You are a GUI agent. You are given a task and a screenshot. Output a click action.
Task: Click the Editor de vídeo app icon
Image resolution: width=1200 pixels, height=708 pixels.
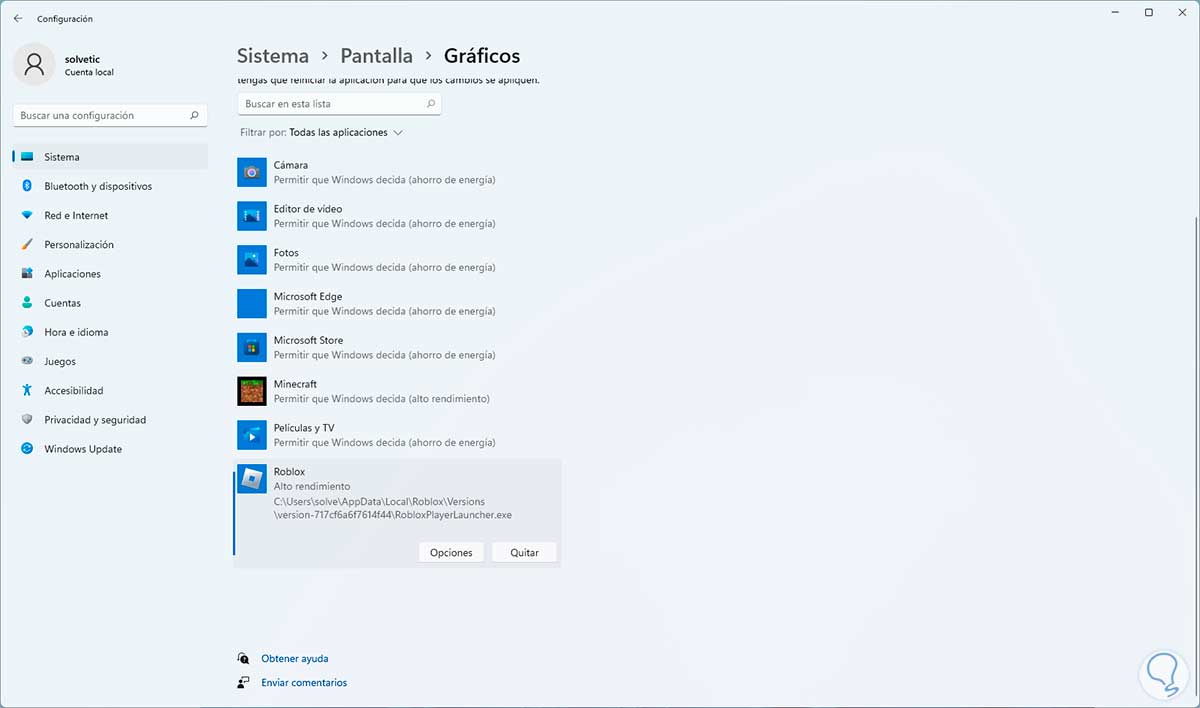252,216
